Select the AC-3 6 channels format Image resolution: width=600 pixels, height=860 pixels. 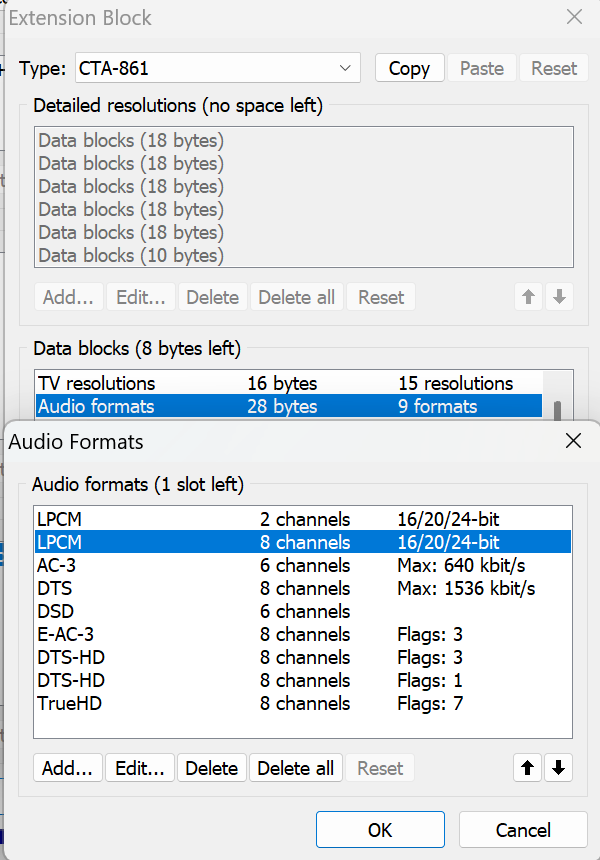pyautogui.click(x=300, y=565)
